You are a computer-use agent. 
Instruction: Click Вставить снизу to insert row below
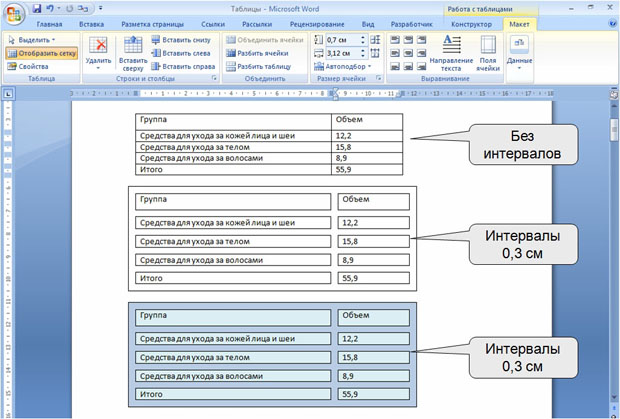(180, 39)
